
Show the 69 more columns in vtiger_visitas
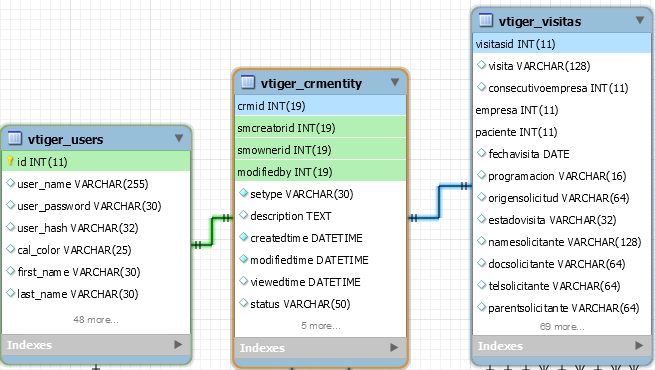[562, 327]
